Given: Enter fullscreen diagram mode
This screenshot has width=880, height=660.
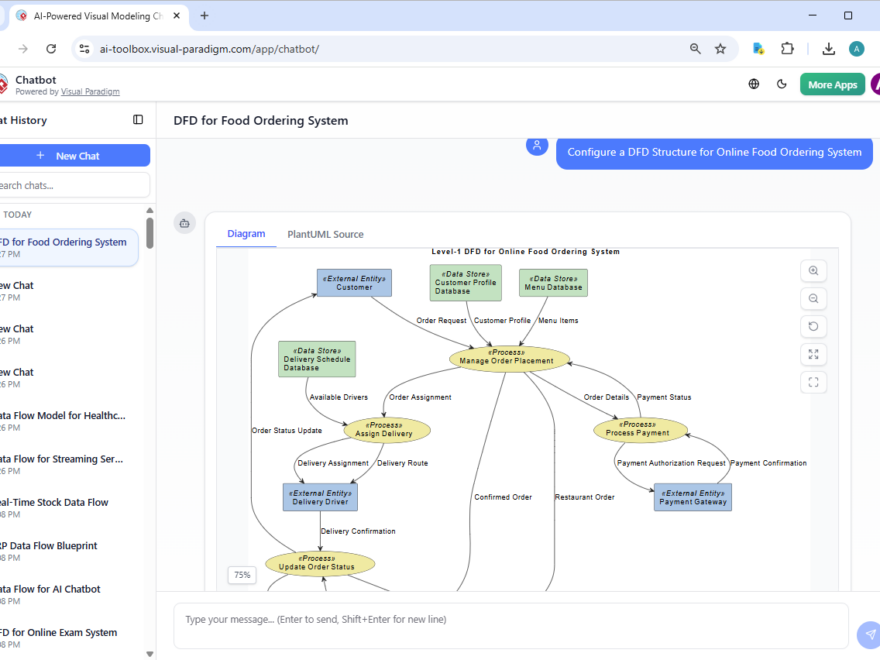Looking at the screenshot, I should (813, 381).
